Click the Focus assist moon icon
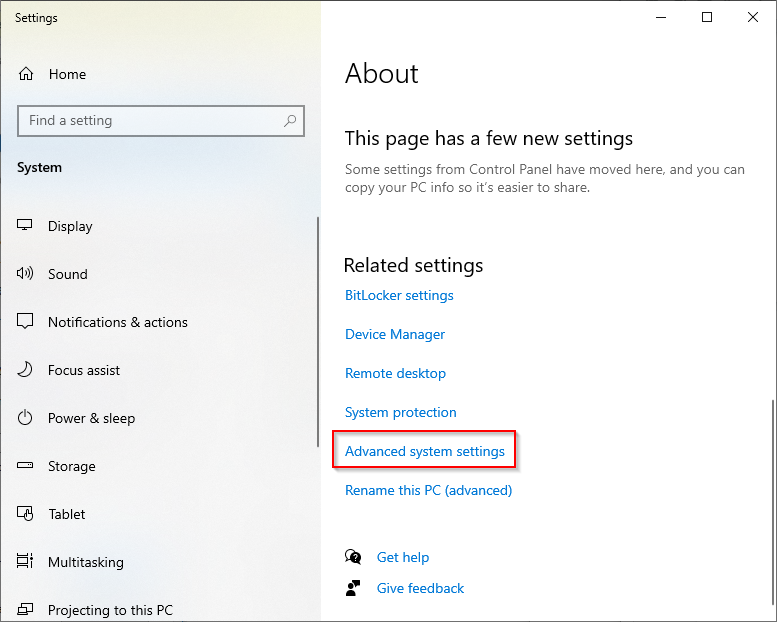Image resolution: width=777 pixels, height=622 pixels. (26, 370)
